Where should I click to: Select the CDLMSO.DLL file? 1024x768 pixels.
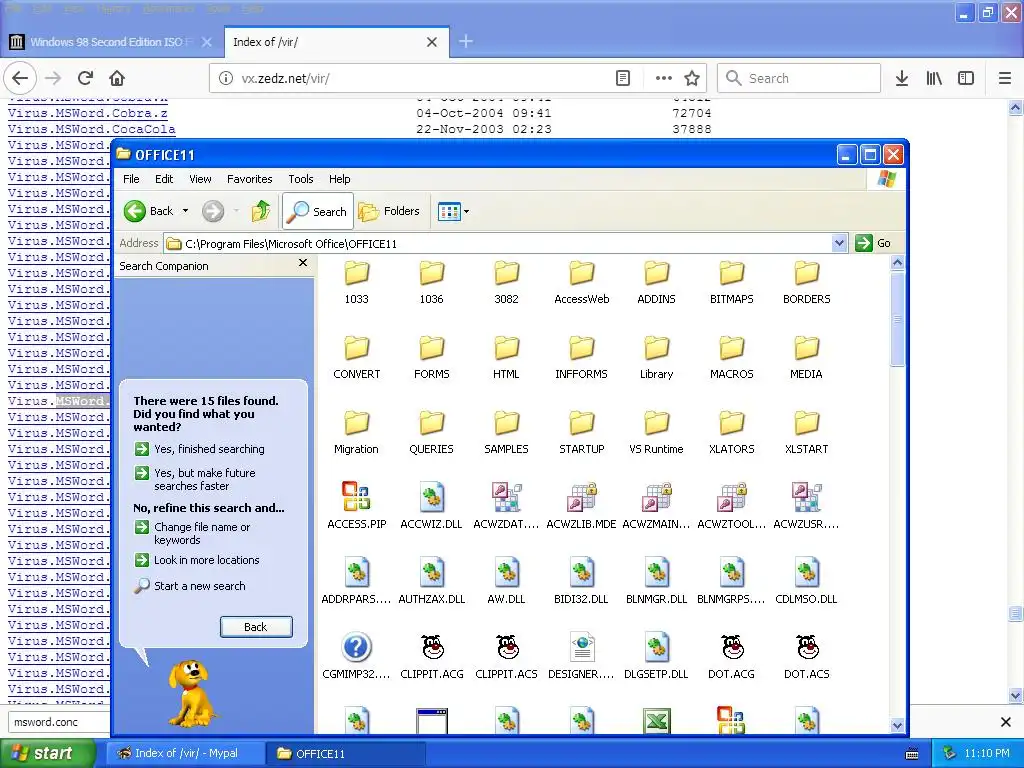[807, 572]
